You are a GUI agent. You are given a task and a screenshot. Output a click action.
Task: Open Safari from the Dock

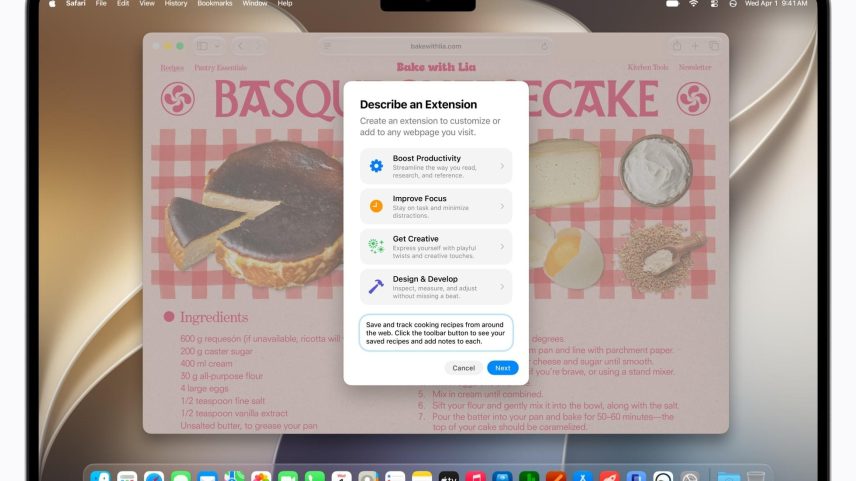[154, 477]
